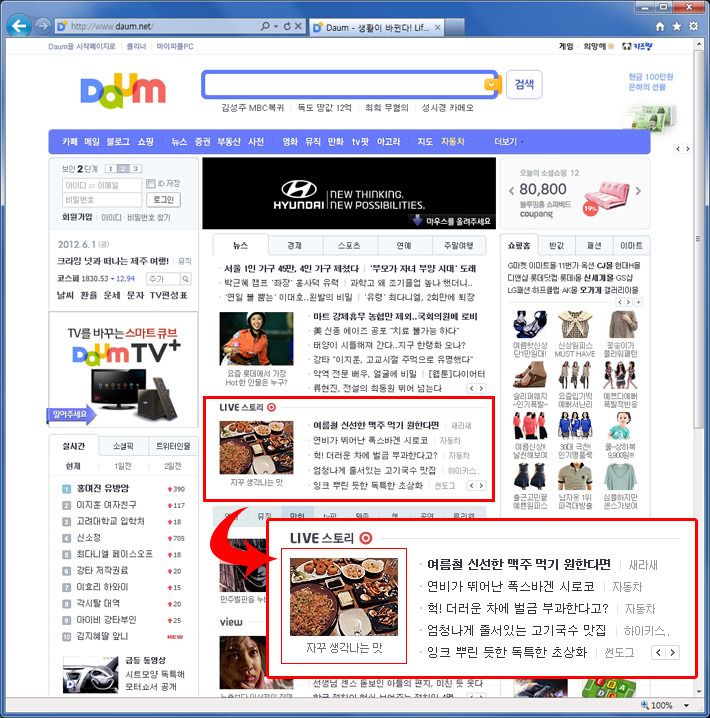
Task: Tick the ID 저장 checkbox
Action: pyautogui.click(x=151, y=184)
